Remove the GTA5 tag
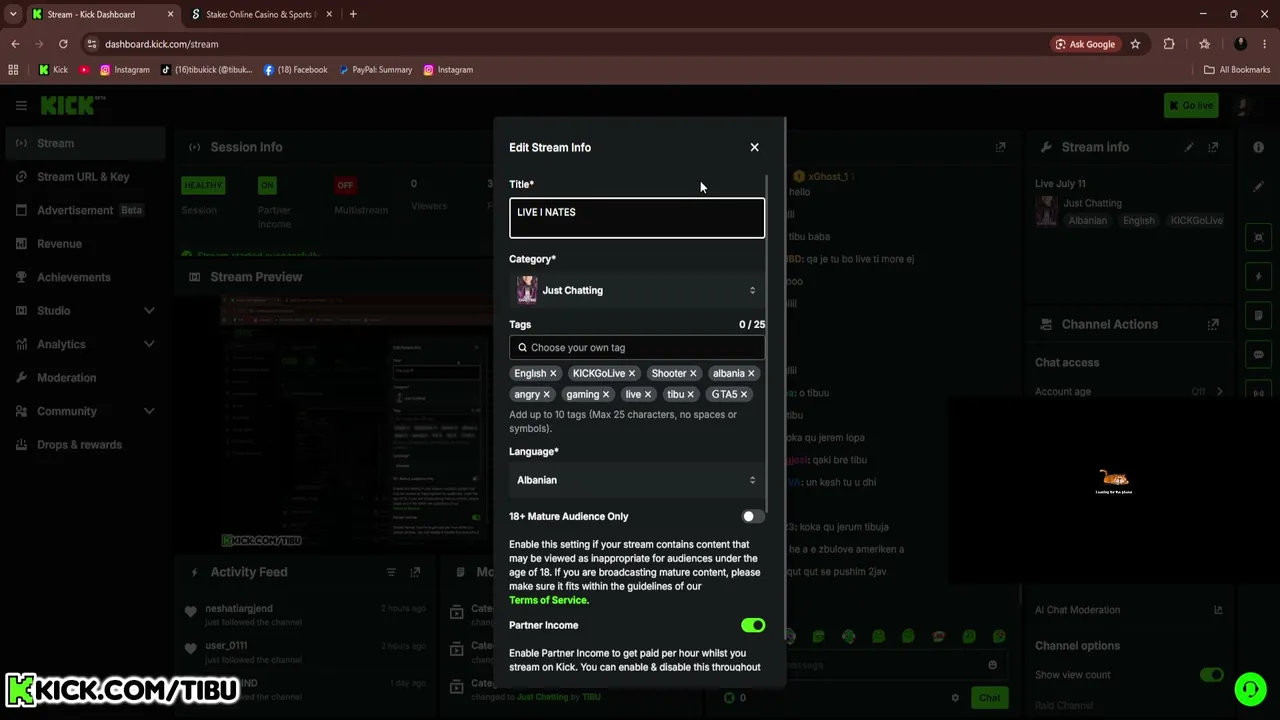Viewport: 1280px width, 720px height. pos(744,394)
